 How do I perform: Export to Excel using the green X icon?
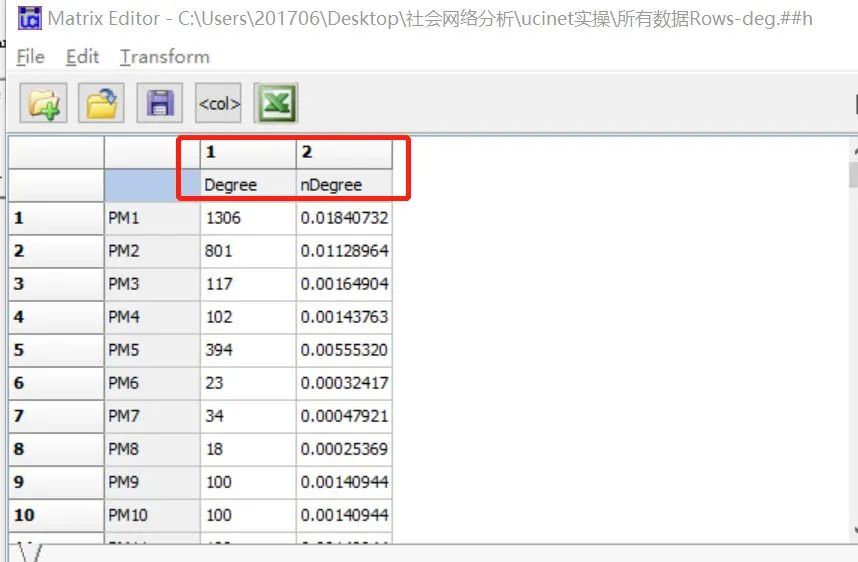click(x=276, y=103)
